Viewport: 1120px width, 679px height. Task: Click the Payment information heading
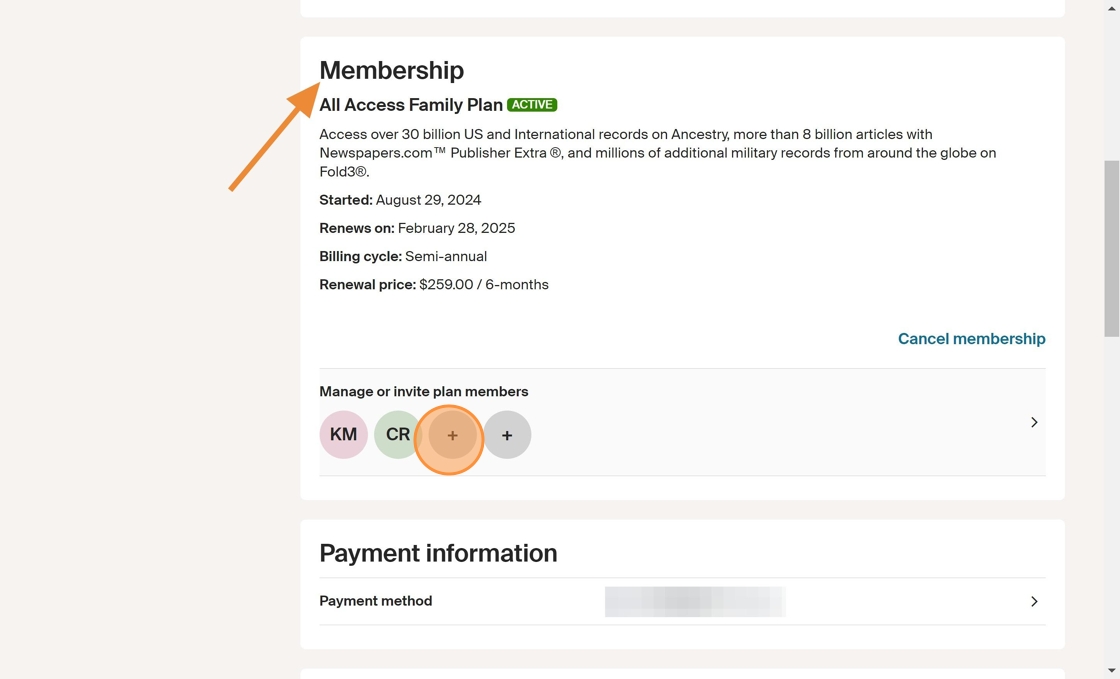point(438,553)
